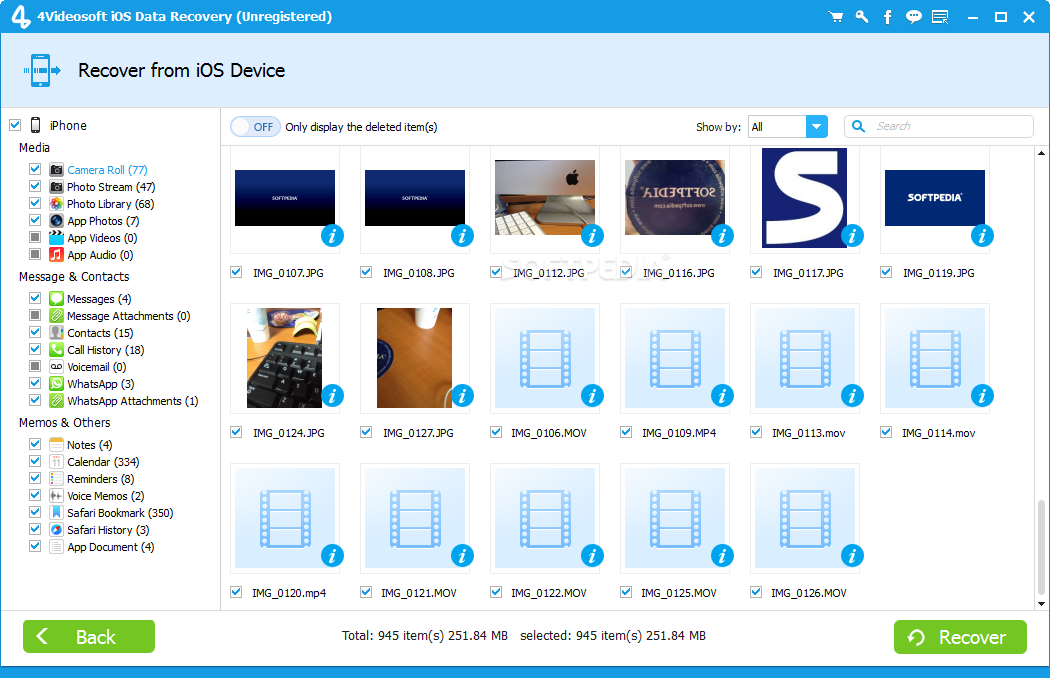This screenshot has width=1050, height=678.
Task: Click the vertical scrollbar thumb
Action: (x=1041, y=547)
